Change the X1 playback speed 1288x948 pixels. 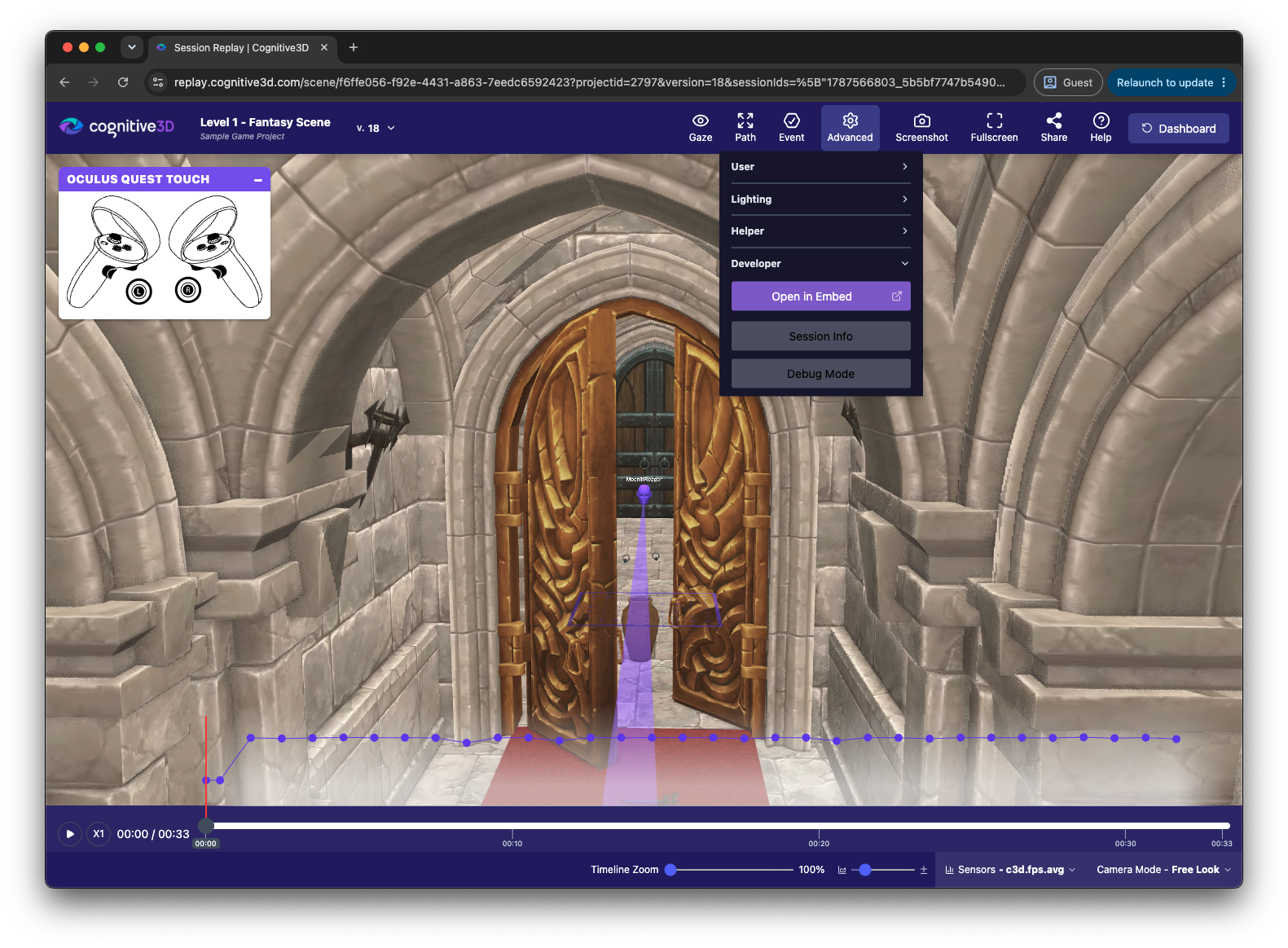(x=99, y=834)
